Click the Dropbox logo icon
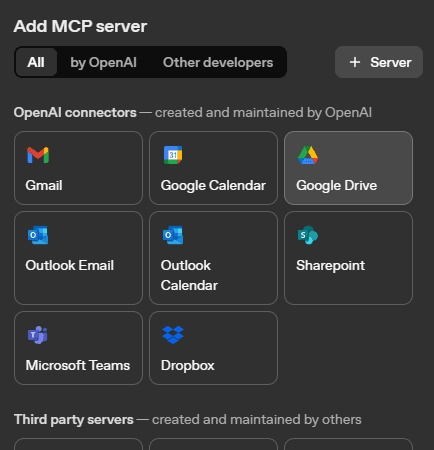The width and height of the screenshot is (434, 450). pyautogui.click(x=173, y=335)
